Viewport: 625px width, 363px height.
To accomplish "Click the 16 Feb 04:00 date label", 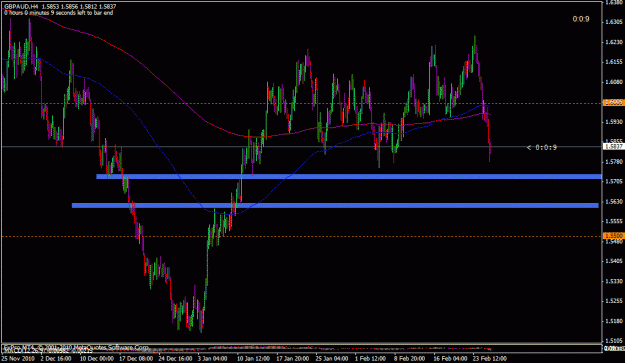I will tap(450, 359).
